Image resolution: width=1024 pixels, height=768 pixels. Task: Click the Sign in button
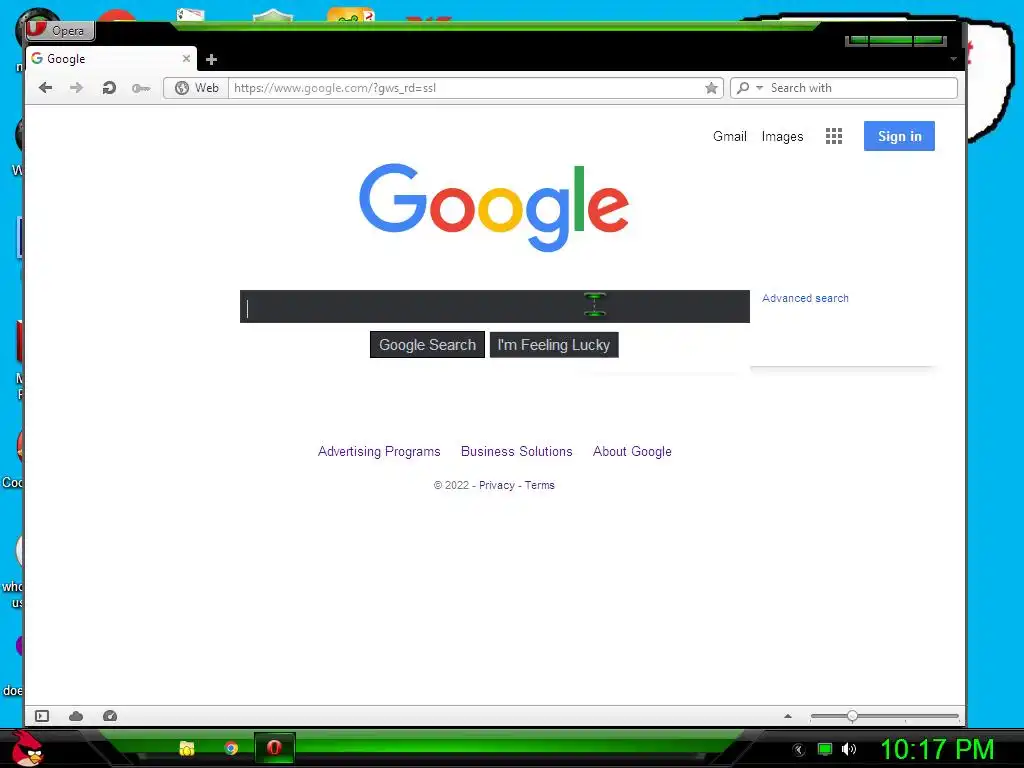[x=899, y=136]
